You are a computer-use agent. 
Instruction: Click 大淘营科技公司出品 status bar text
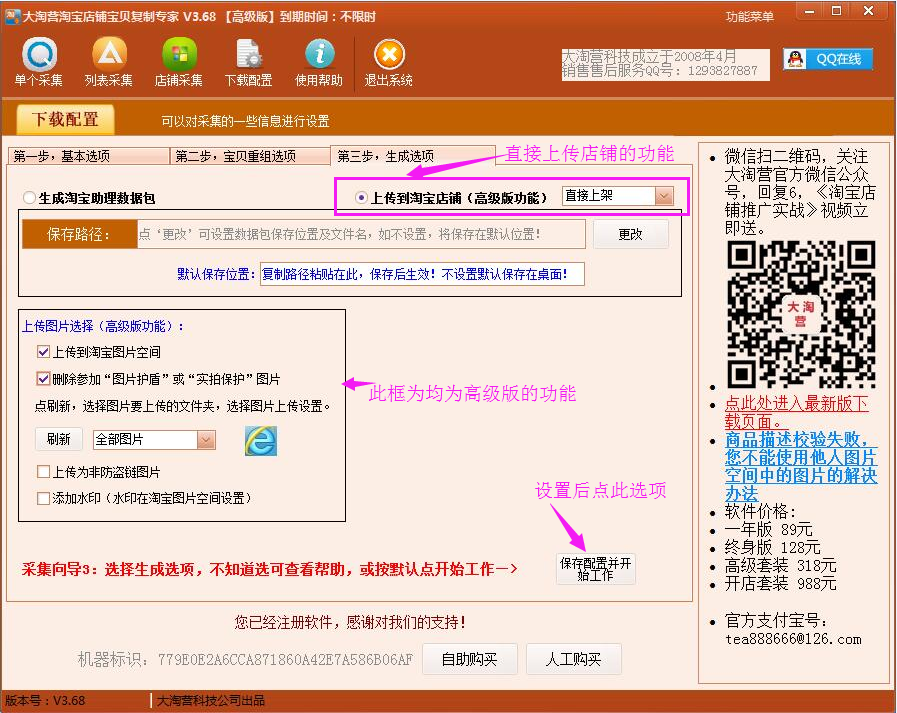pyautogui.click(x=211, y=700)
